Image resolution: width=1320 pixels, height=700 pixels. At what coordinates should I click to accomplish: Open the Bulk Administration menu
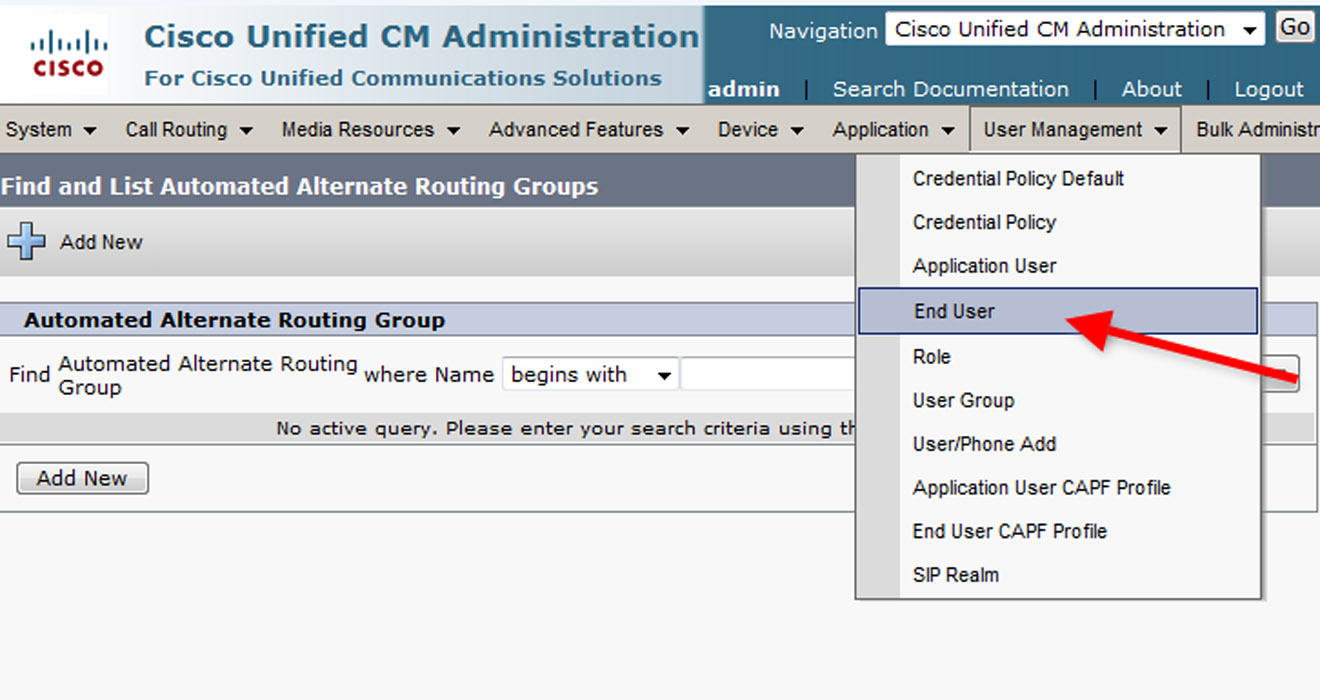pos(1256,130)
